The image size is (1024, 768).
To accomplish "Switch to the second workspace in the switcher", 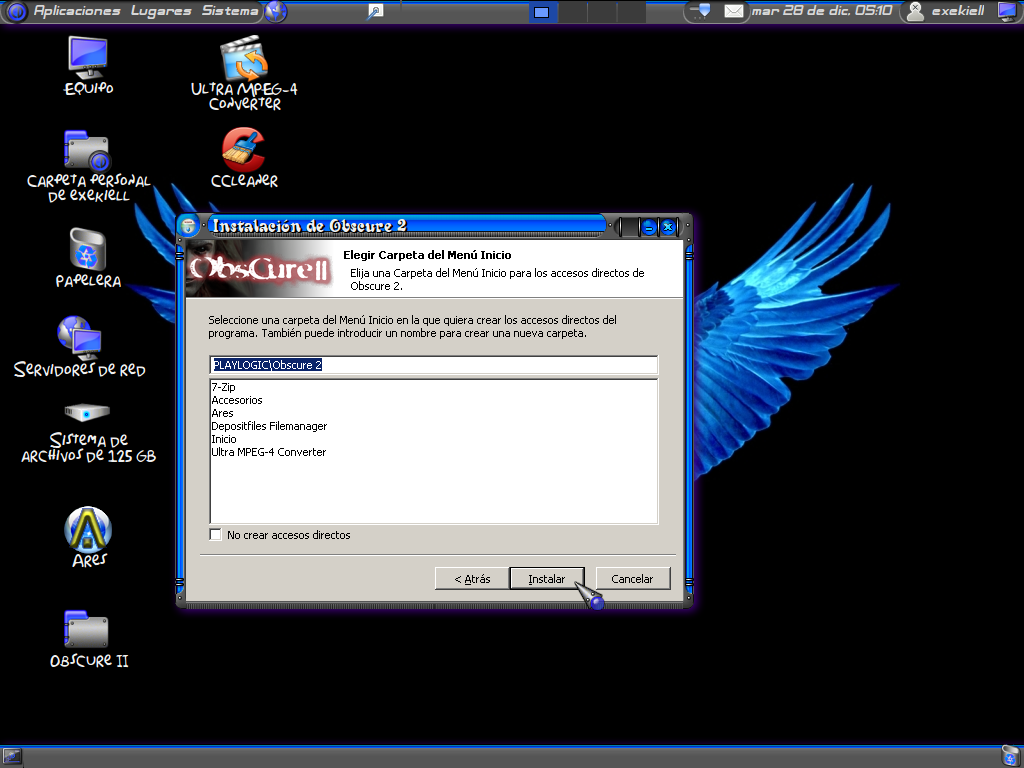I will click(x=572, y=12).
